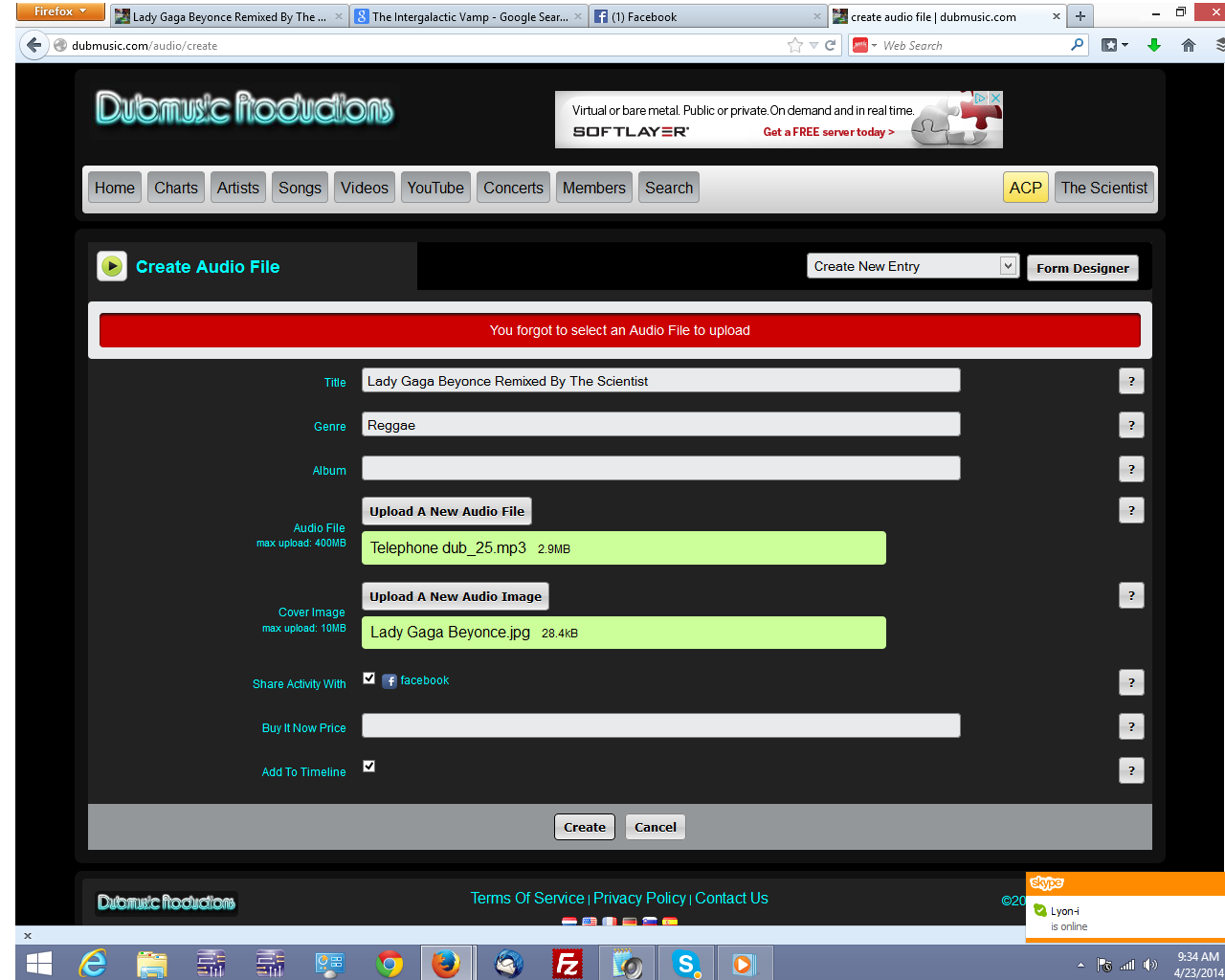Open help for the Genre field
The image size is (1225, 980).
pos(1131,425)
